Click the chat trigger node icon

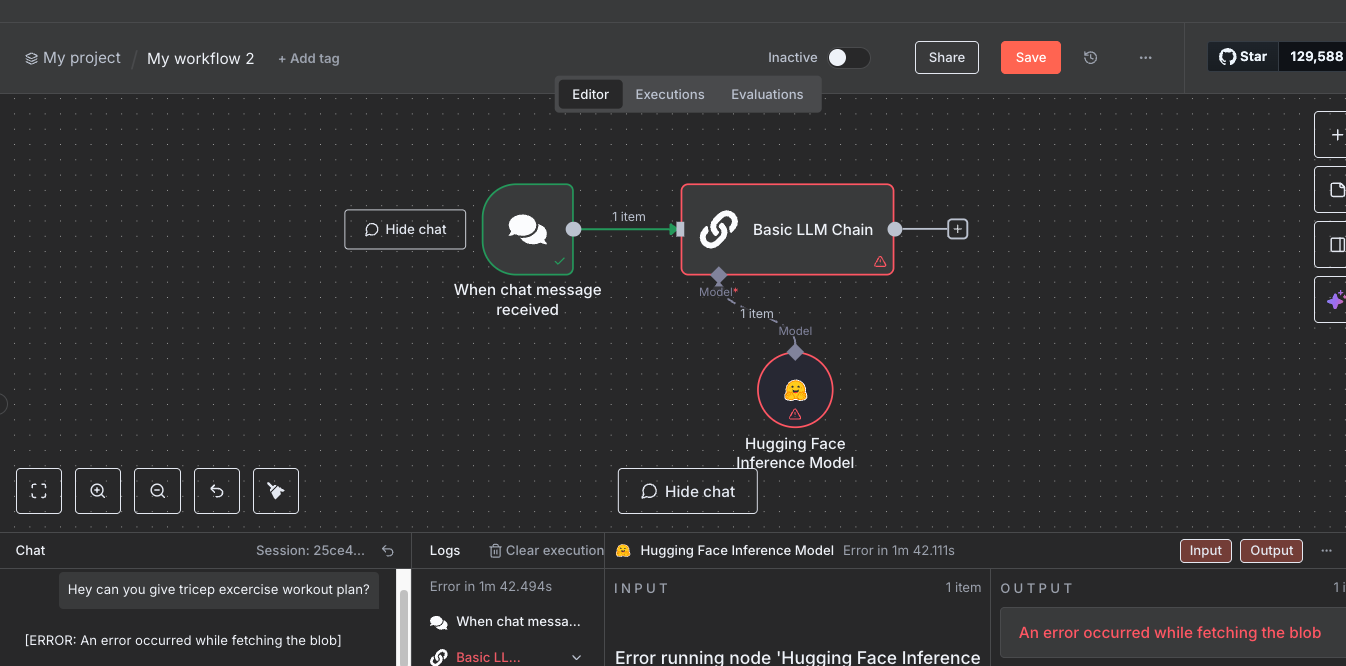527,229
